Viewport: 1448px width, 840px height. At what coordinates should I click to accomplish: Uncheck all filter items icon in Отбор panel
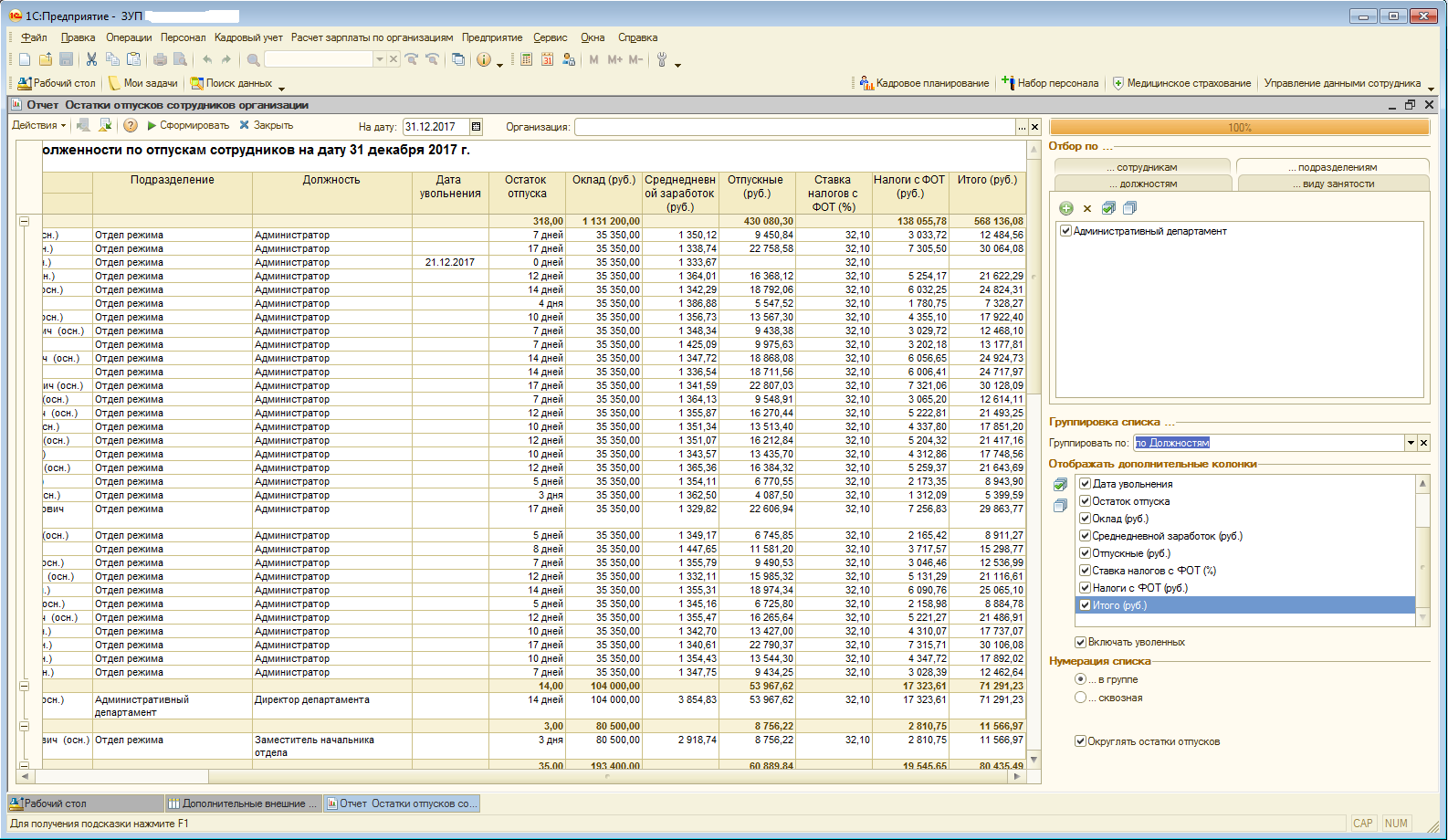[1129, 208]
